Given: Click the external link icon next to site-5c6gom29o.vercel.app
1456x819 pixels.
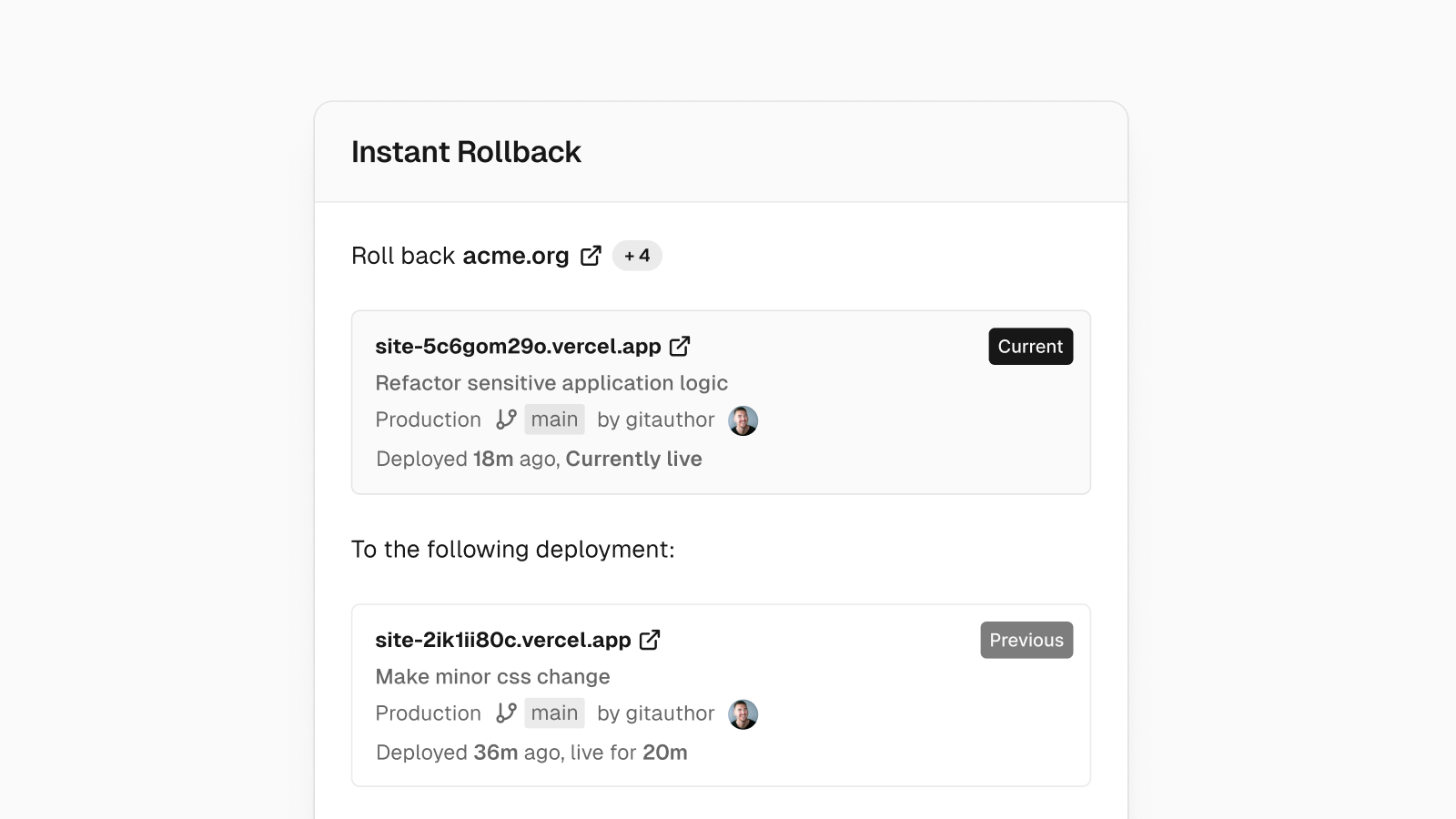Looking at the screenshot, I should click(x=680, y=346).
